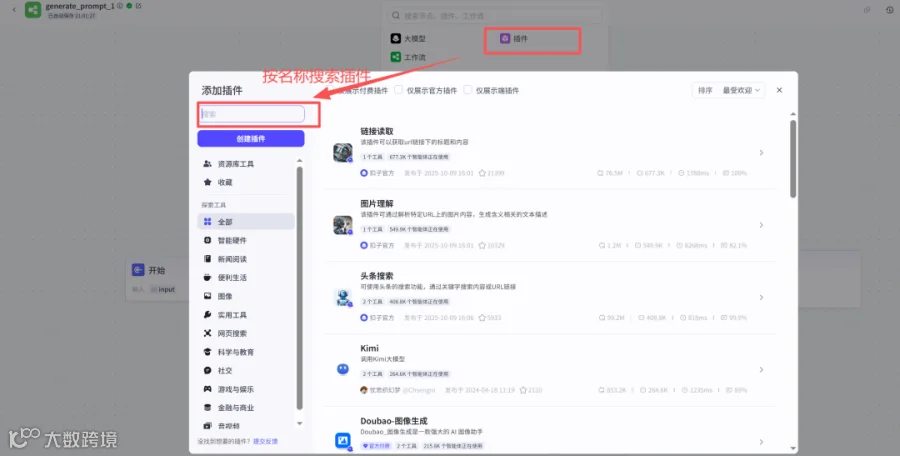Click the history clock icon at top right
900x456 pixels.
tap(889, 10)
